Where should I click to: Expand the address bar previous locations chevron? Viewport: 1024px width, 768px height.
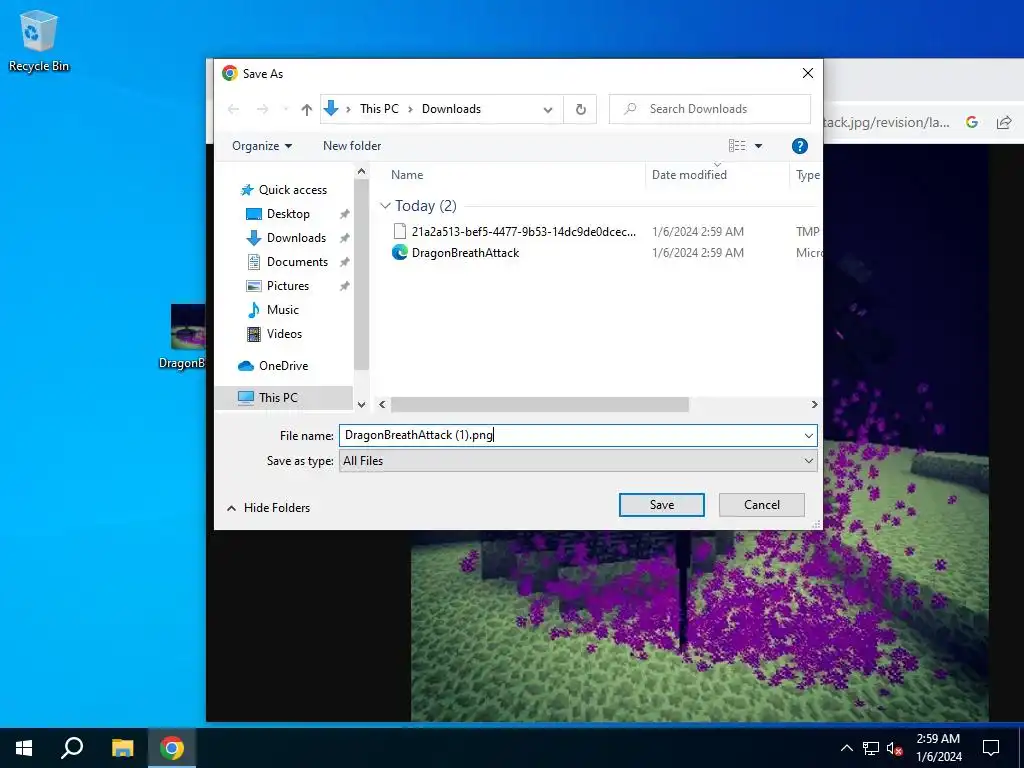coord(548,109)
